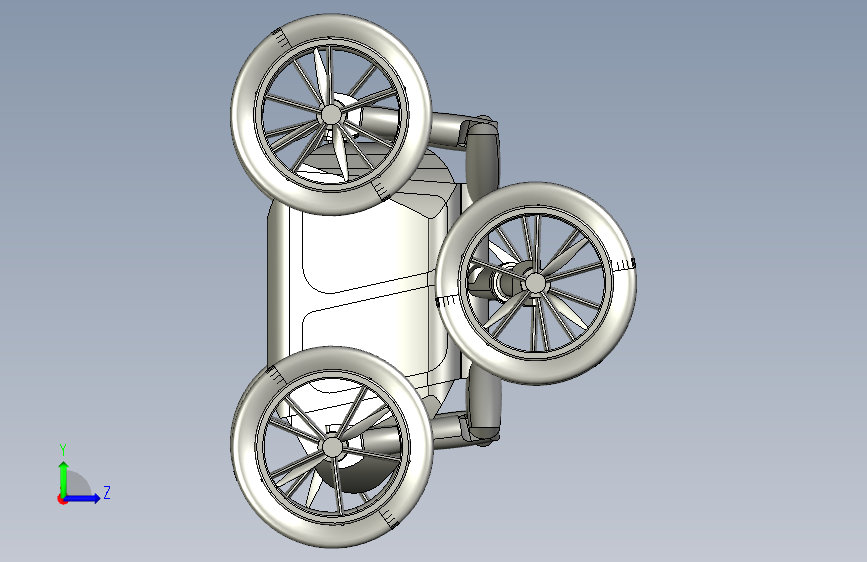The width and height of the screenshot is (867, 562).
Task: Click the green Y axis of the triad
Action: (x=64, y=478)
